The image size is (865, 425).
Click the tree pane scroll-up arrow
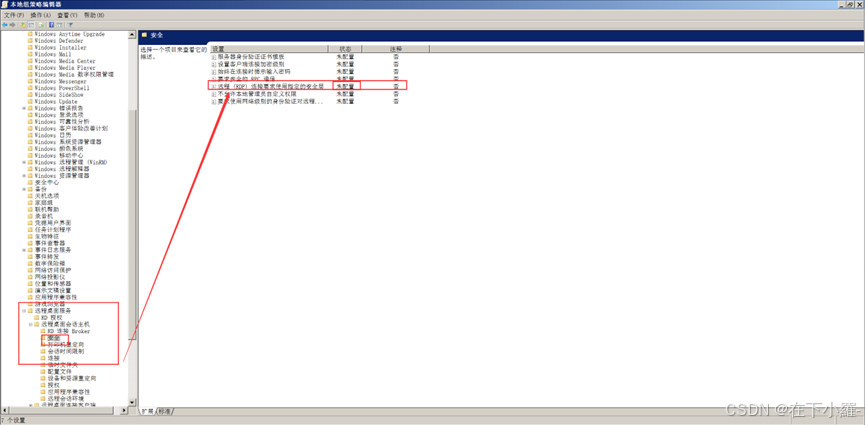click(x=132, y=35)
